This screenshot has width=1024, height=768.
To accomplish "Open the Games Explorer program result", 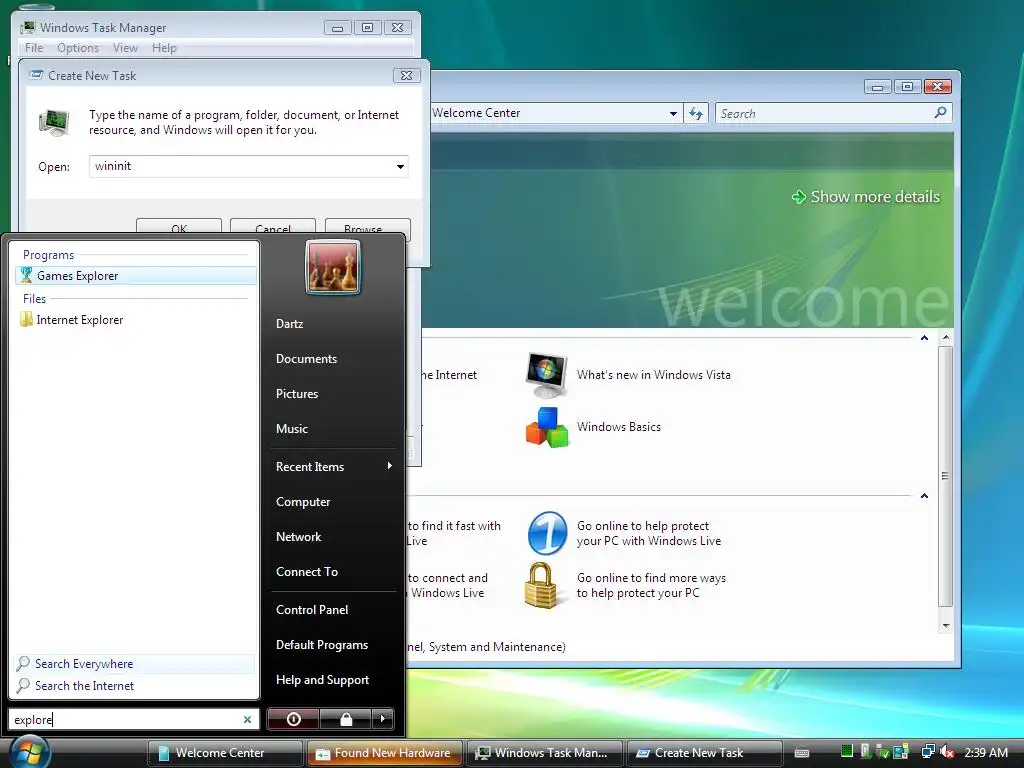I will click(x=135, y=276).
